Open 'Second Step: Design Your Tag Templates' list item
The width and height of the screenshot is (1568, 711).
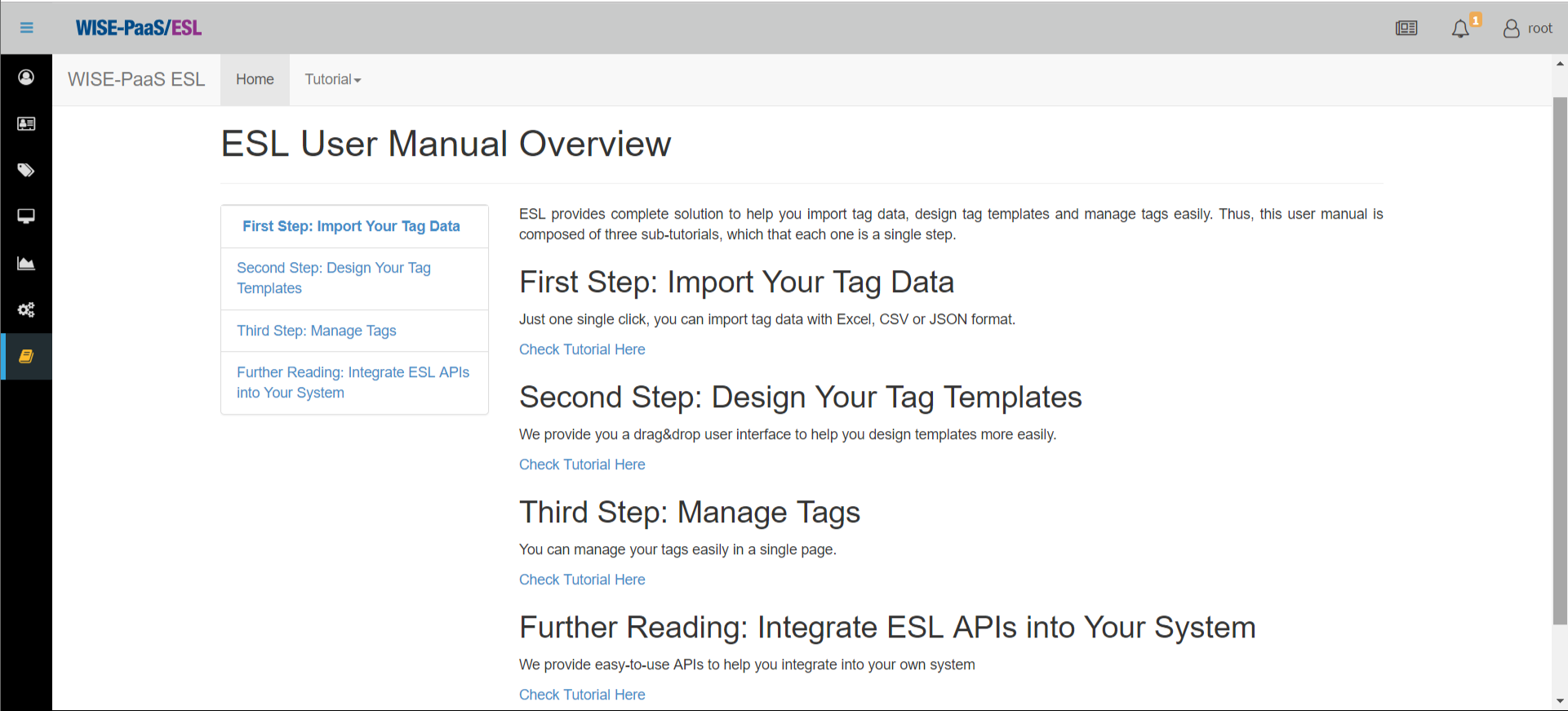[x=333, y=278]
